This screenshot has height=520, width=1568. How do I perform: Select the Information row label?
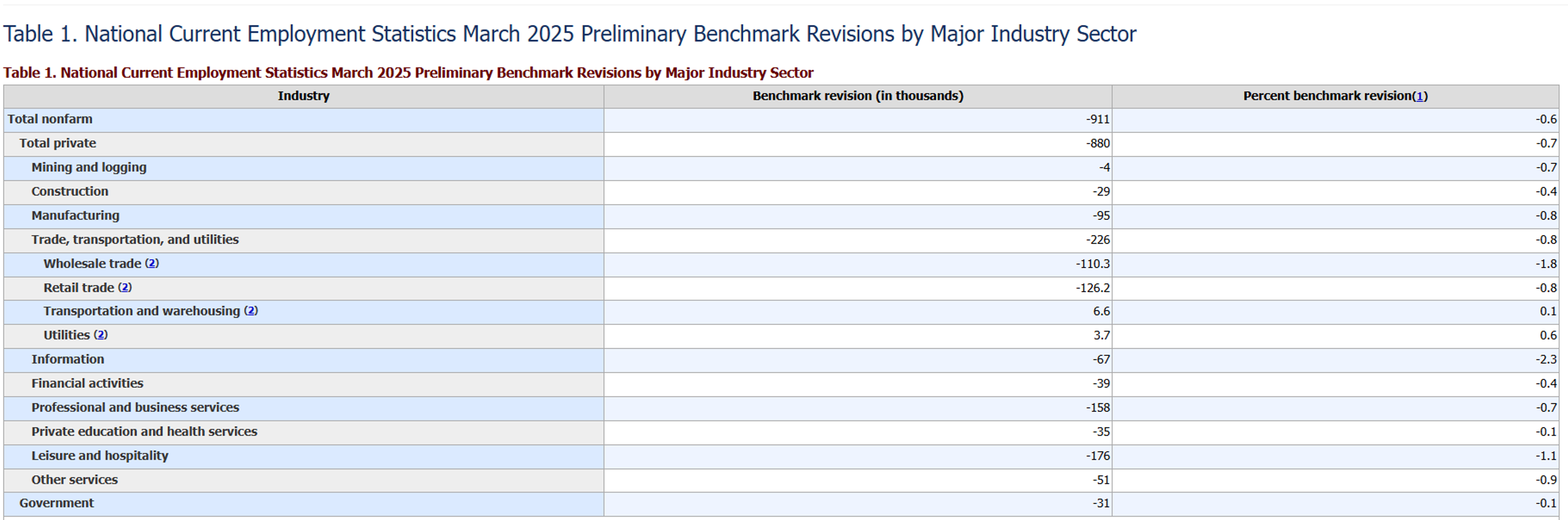coord(68,360)
